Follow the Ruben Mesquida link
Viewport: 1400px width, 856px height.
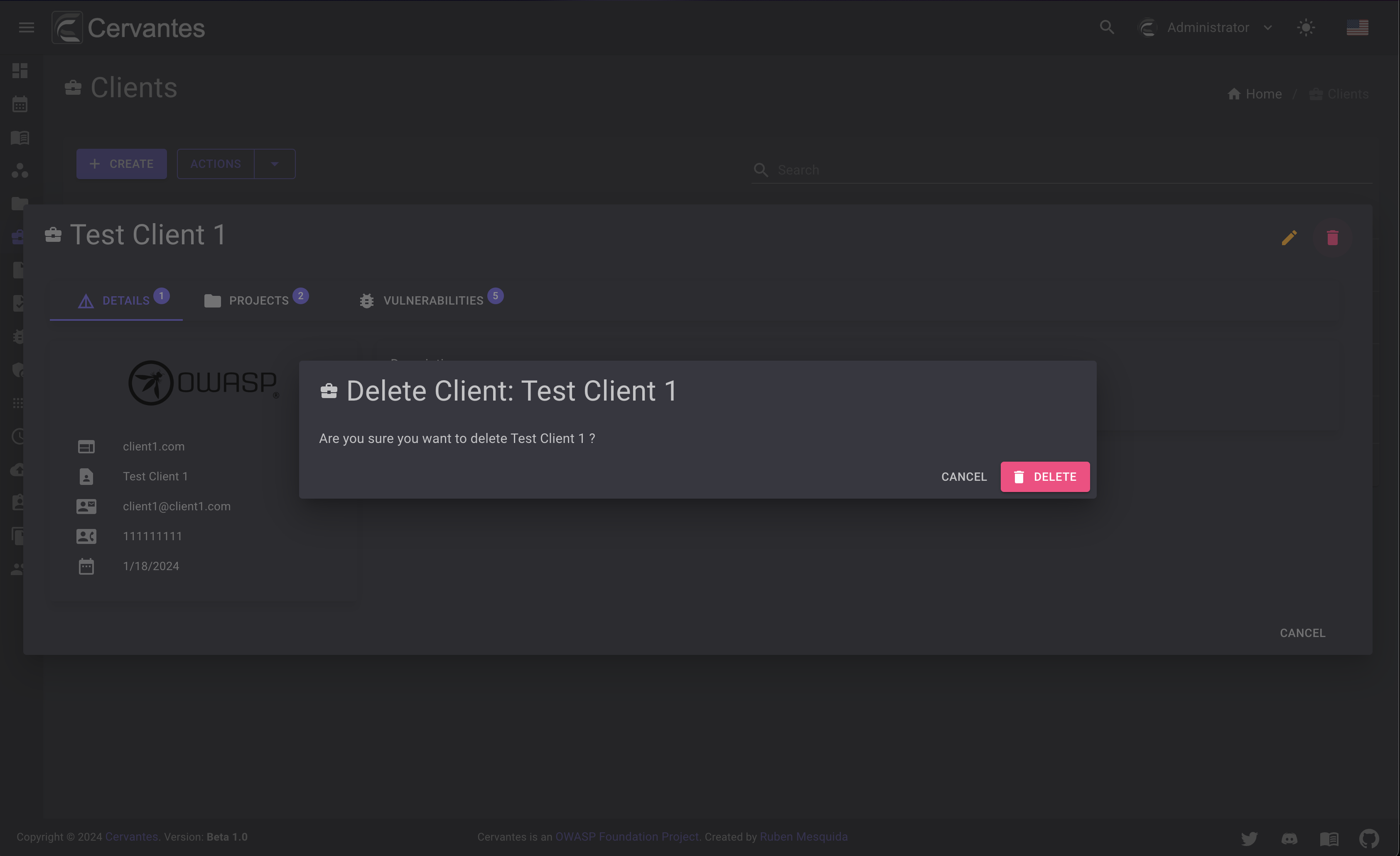point(803,836)
